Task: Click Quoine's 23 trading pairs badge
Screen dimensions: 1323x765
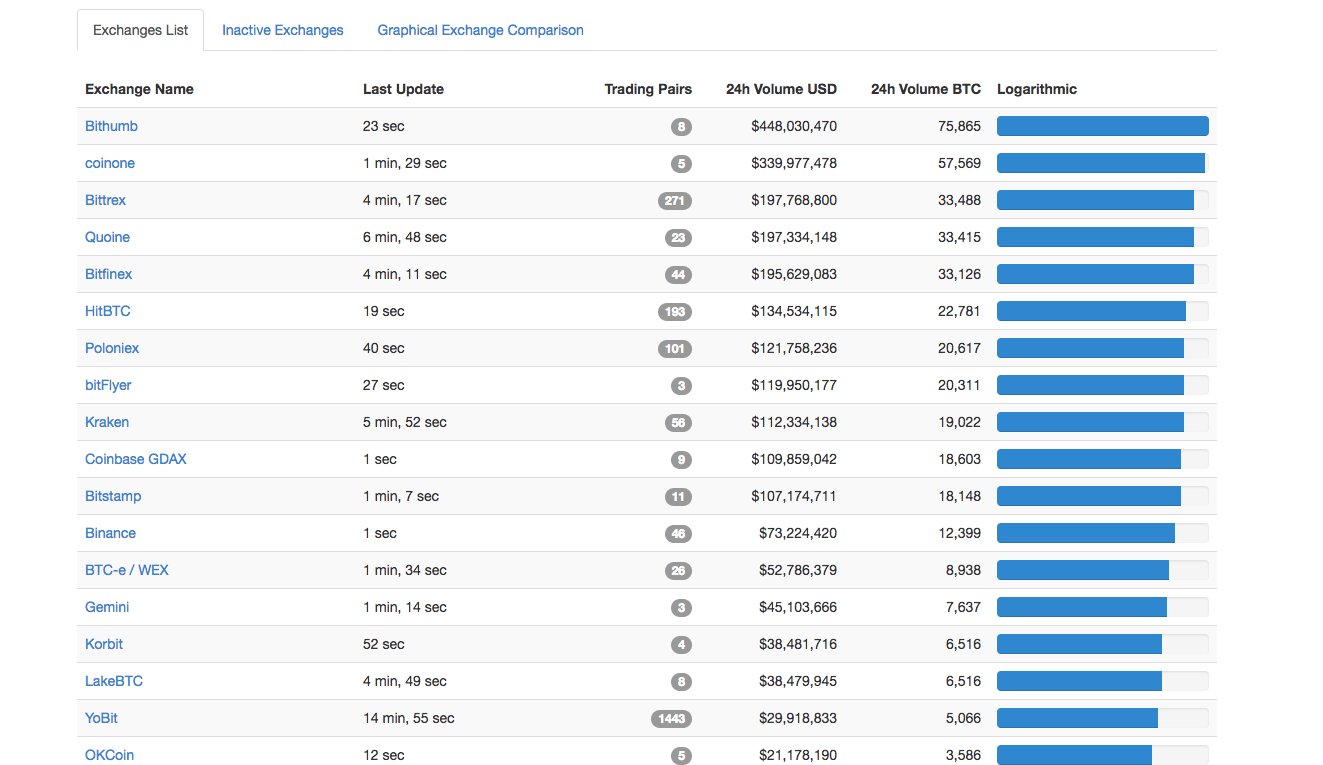Action: (x=678, y=238)
